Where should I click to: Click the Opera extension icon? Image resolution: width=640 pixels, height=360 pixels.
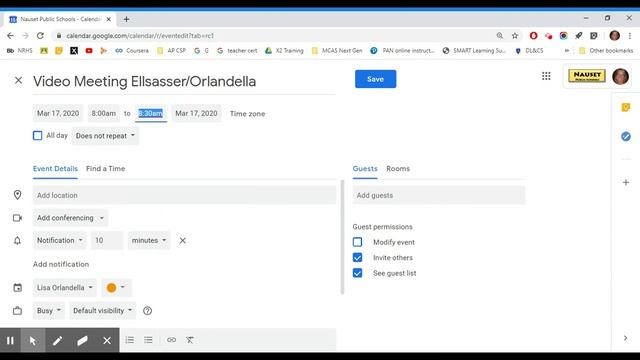[x=533, y=36]
